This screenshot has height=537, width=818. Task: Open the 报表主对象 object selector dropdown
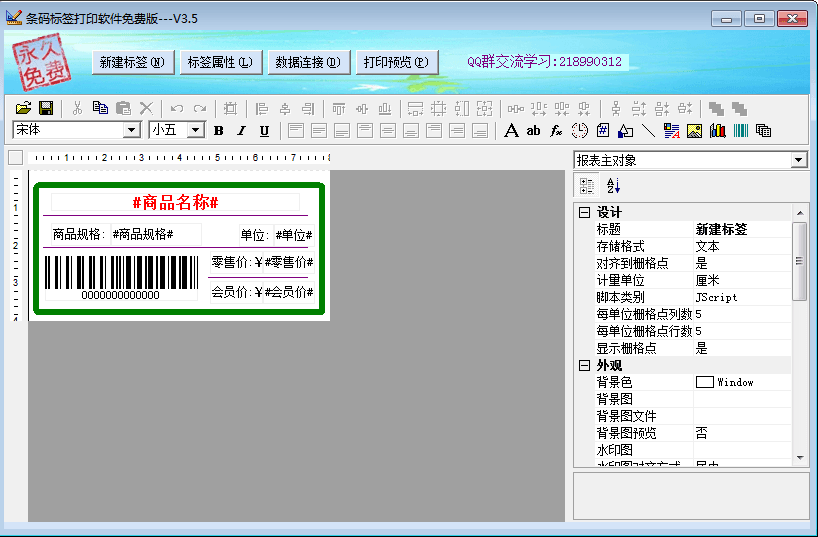[x=798, y=160]
